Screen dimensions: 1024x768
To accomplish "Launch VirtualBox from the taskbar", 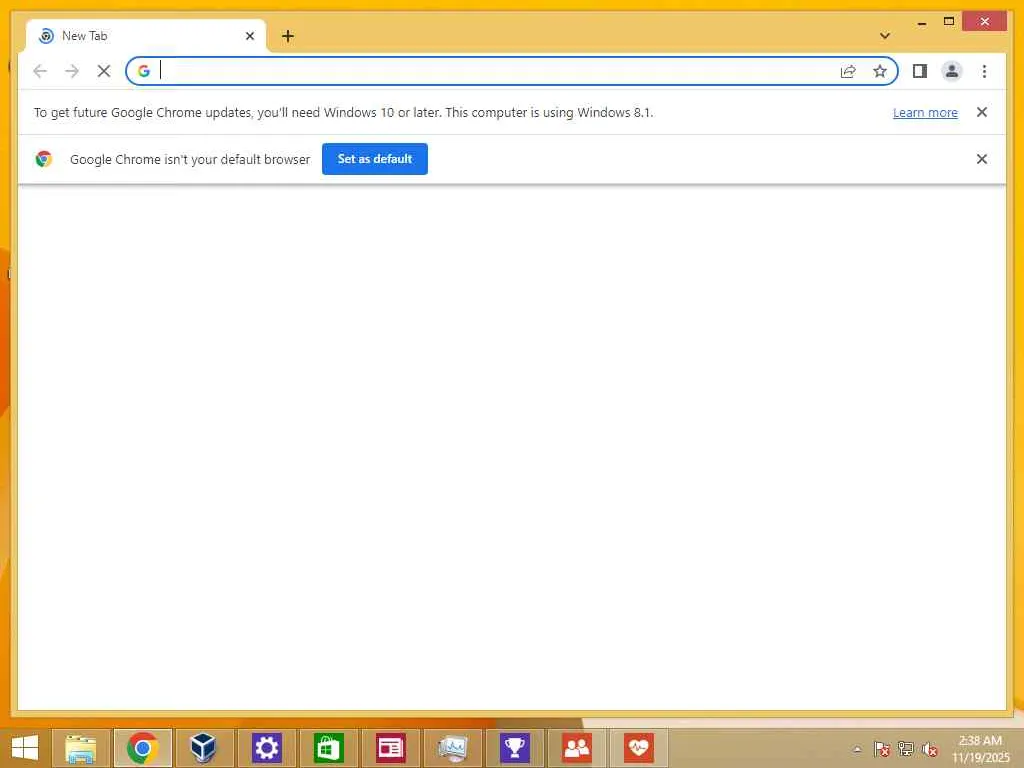I will pos(204,748).
